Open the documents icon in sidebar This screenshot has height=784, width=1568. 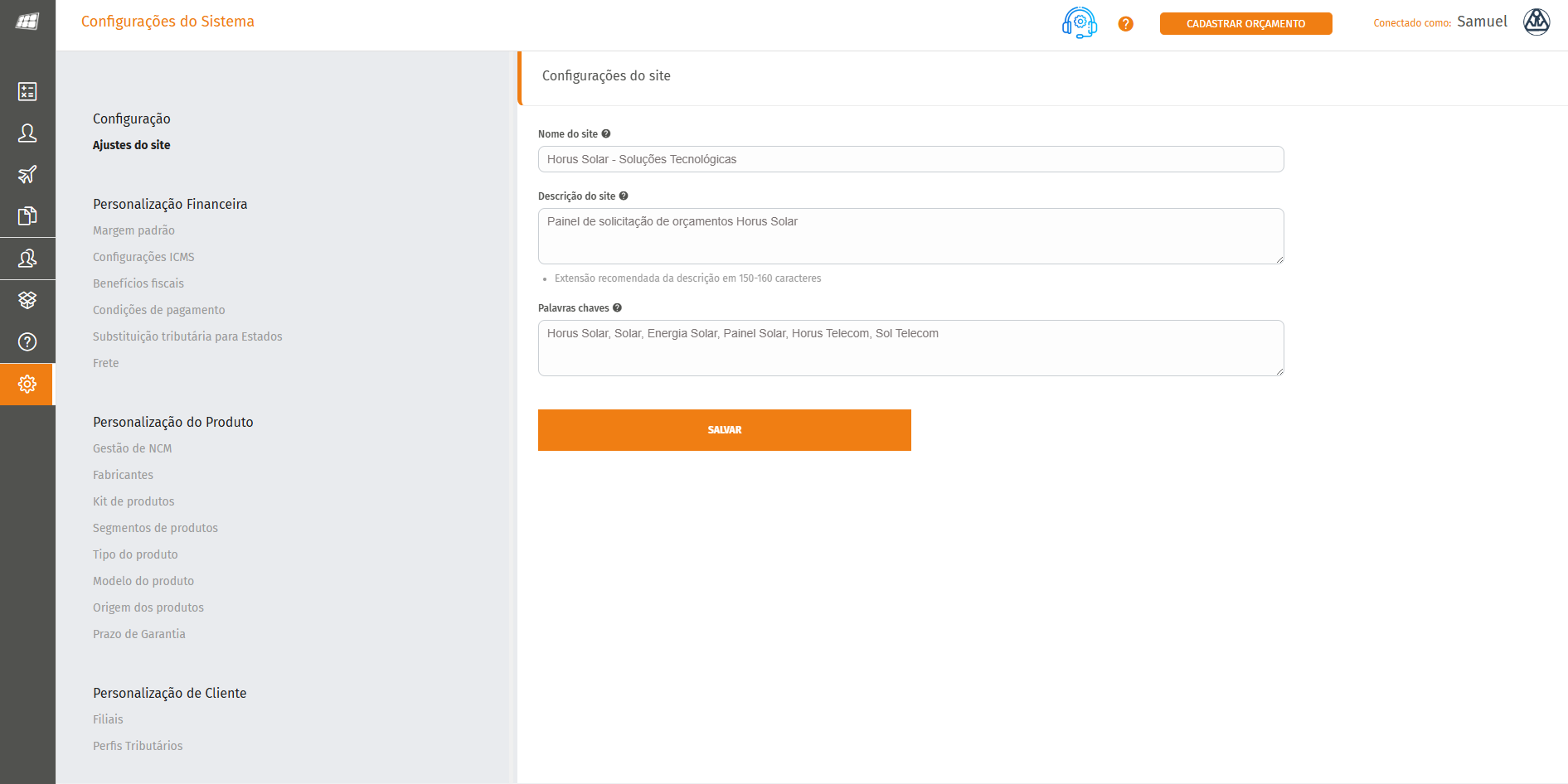point(27,216)
